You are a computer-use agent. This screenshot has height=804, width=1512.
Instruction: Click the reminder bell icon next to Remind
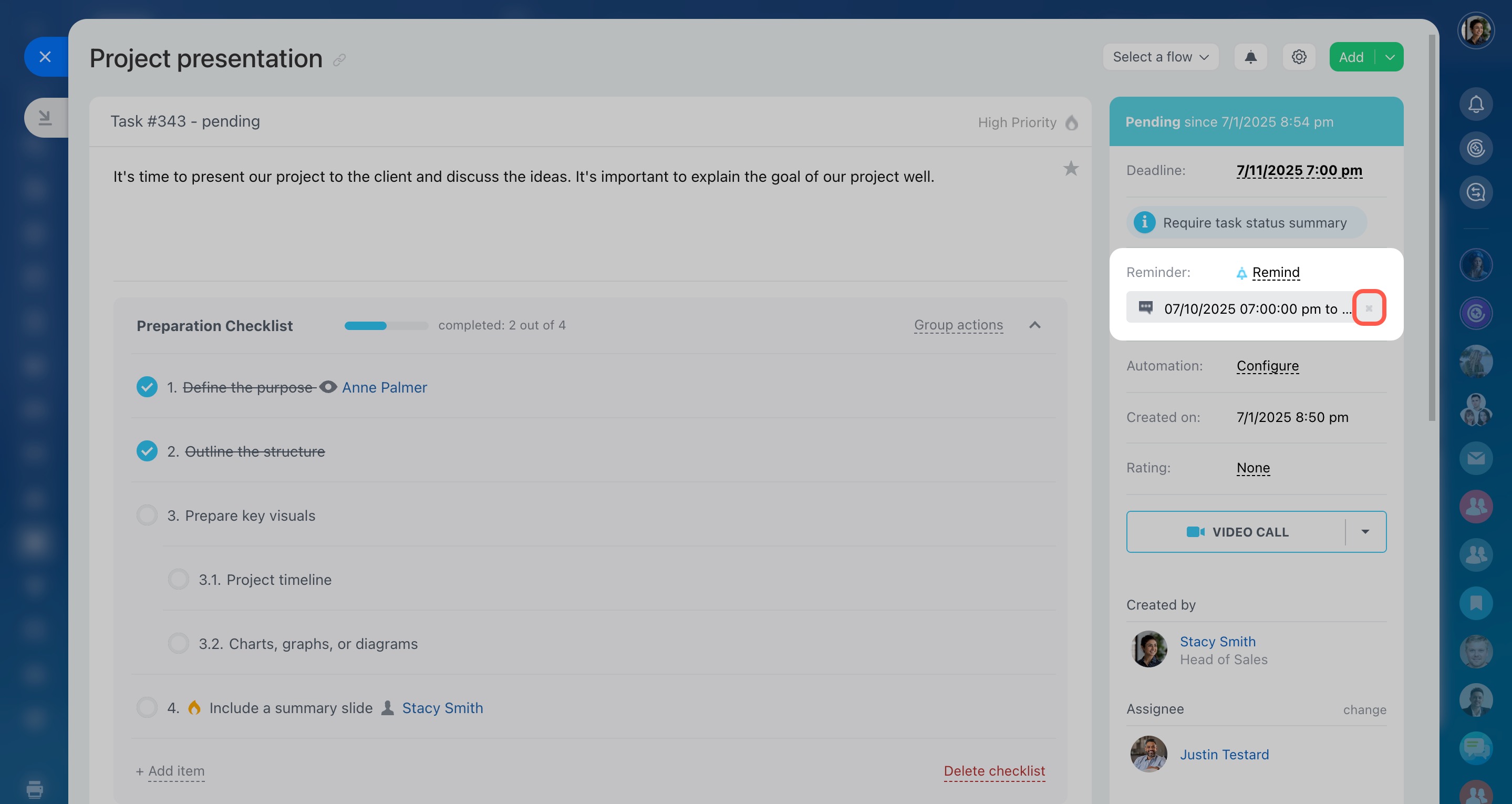[1241, 273]
